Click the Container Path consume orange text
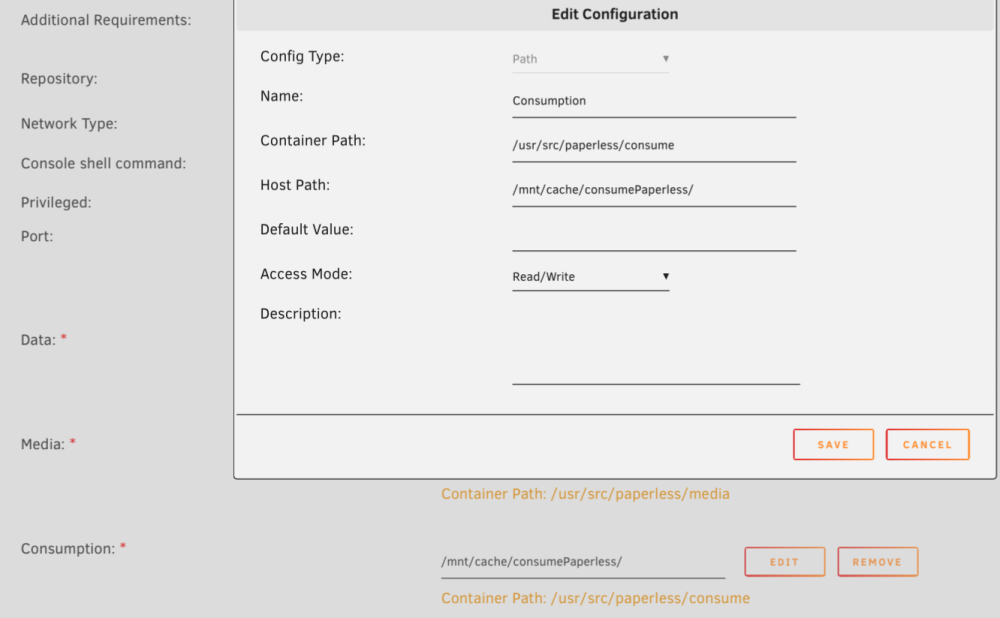Viewport: 1000px width, 618px height. tap(595, 598)
